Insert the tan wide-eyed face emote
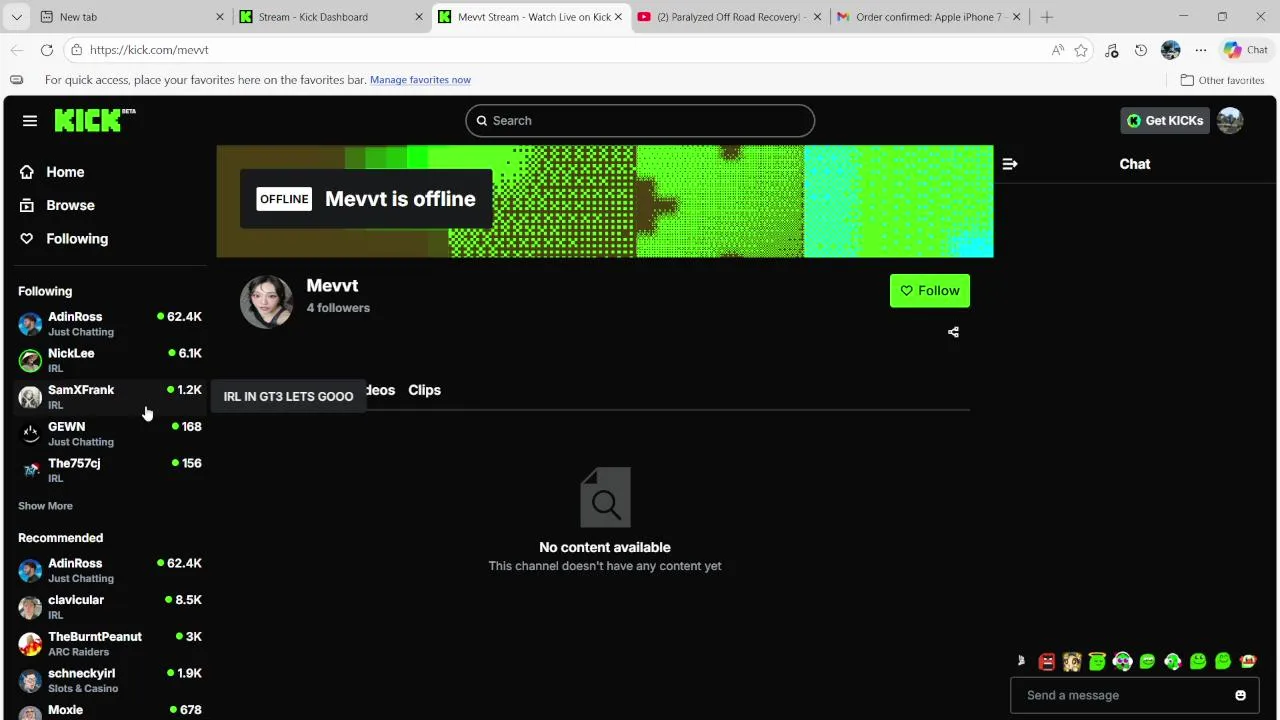 [x=1072, y=661]
